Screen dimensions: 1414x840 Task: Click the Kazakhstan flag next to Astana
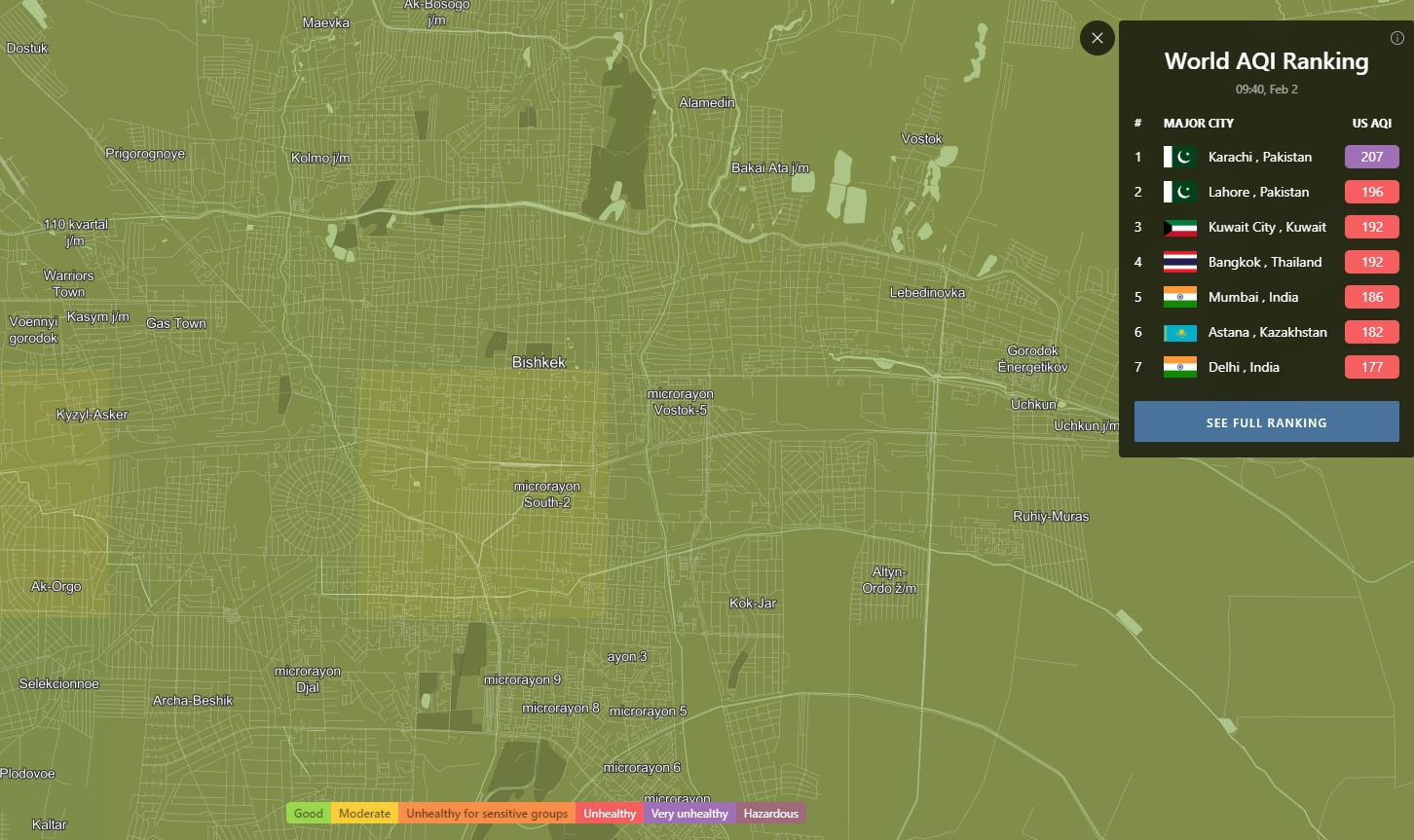pos(1179,333)
